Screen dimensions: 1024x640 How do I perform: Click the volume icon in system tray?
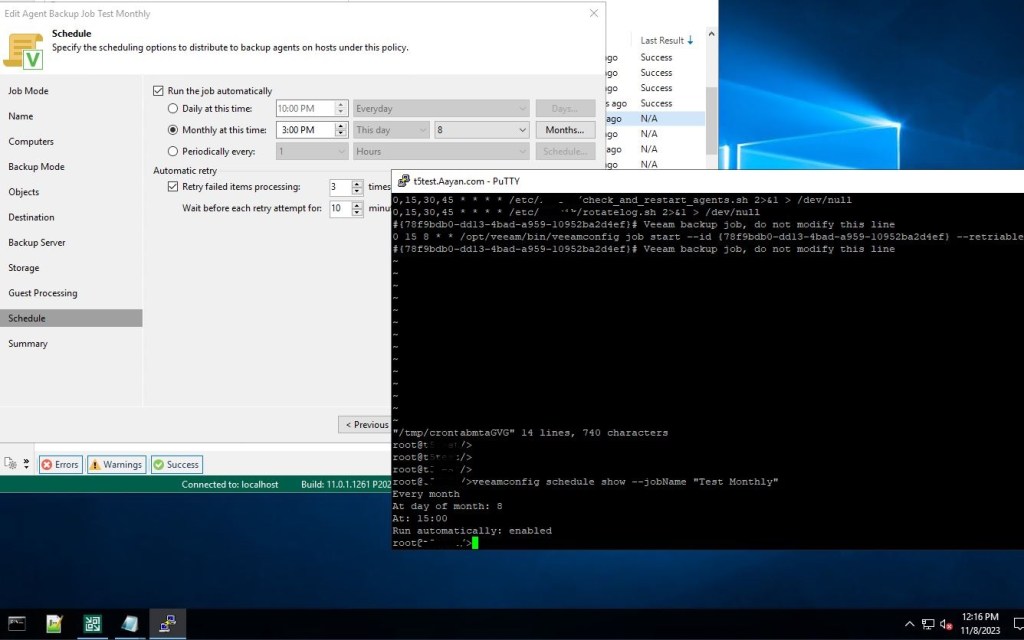945,624
